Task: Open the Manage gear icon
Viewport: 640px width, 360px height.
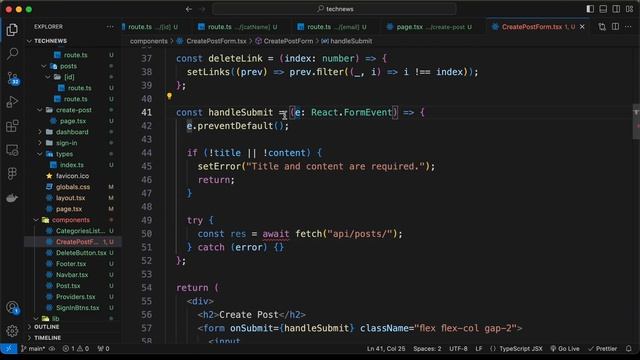Action: point(12,331)
